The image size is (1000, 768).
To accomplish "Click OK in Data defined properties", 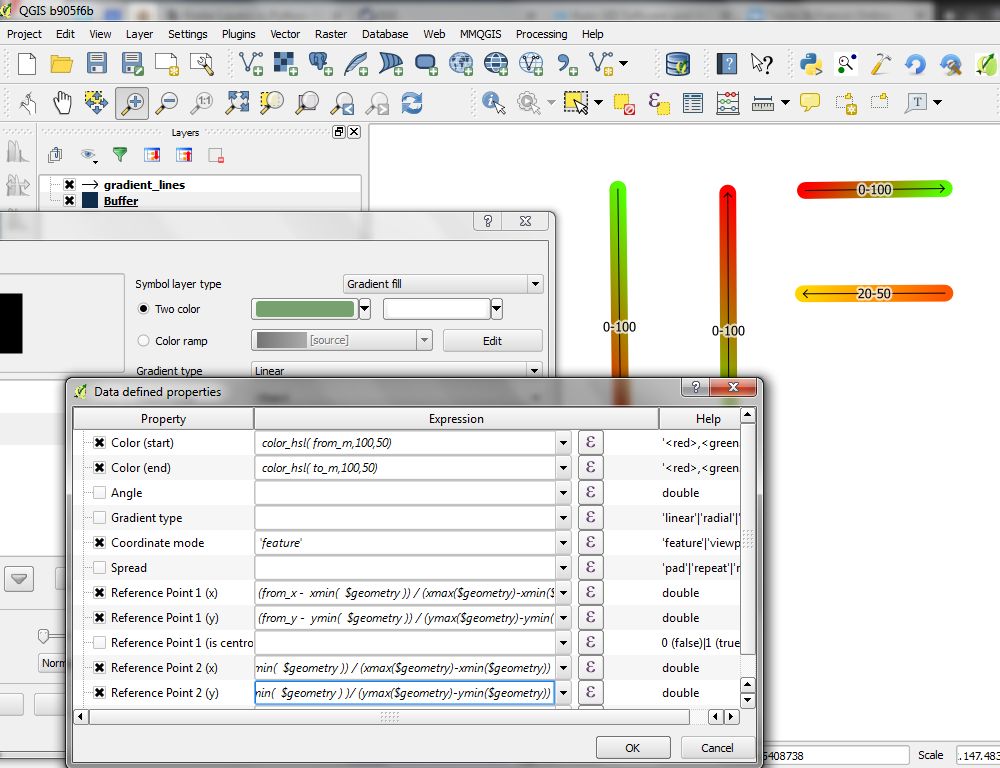I will point(632,747).
